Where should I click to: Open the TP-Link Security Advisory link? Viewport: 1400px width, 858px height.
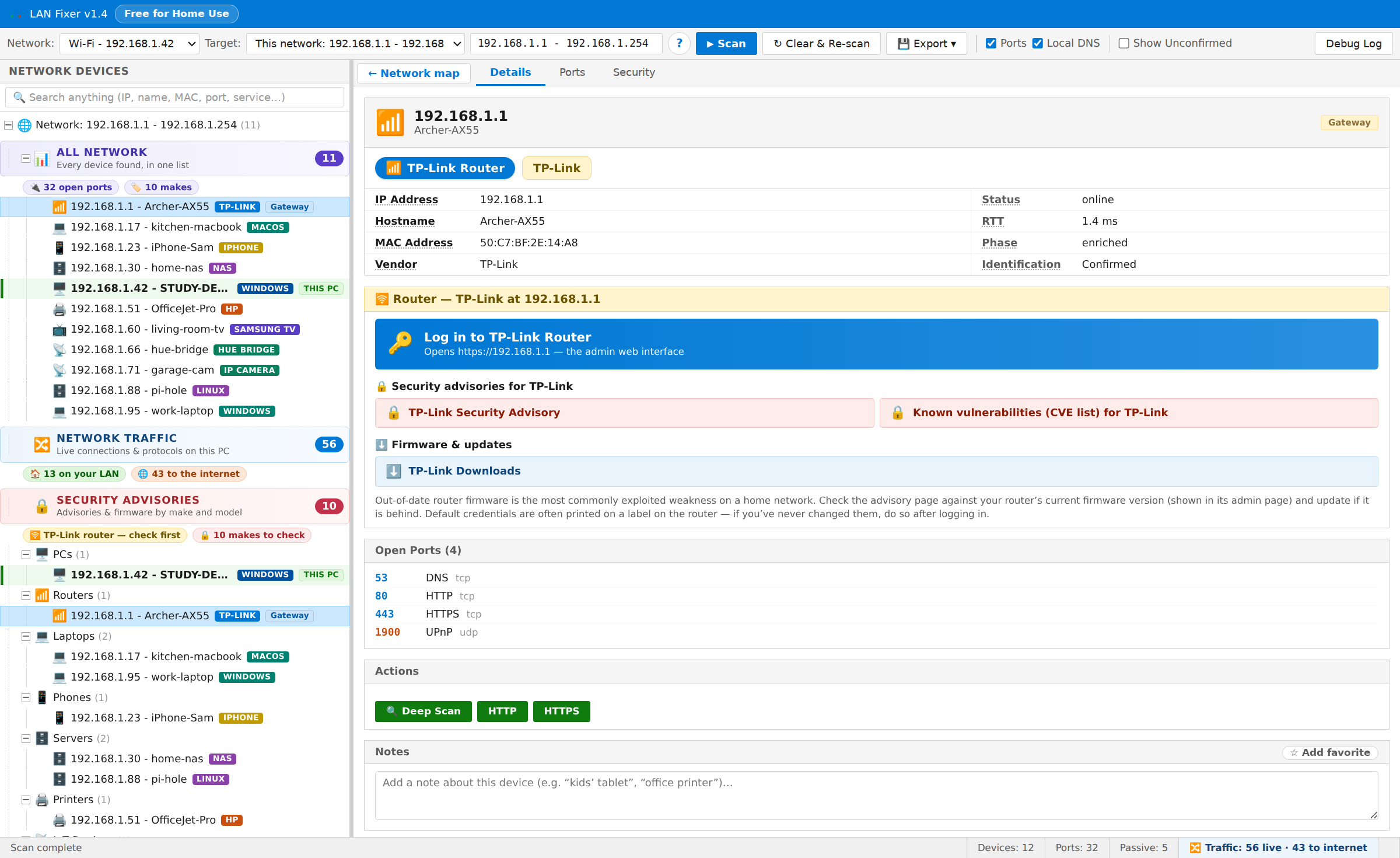(x=624, y=413)
